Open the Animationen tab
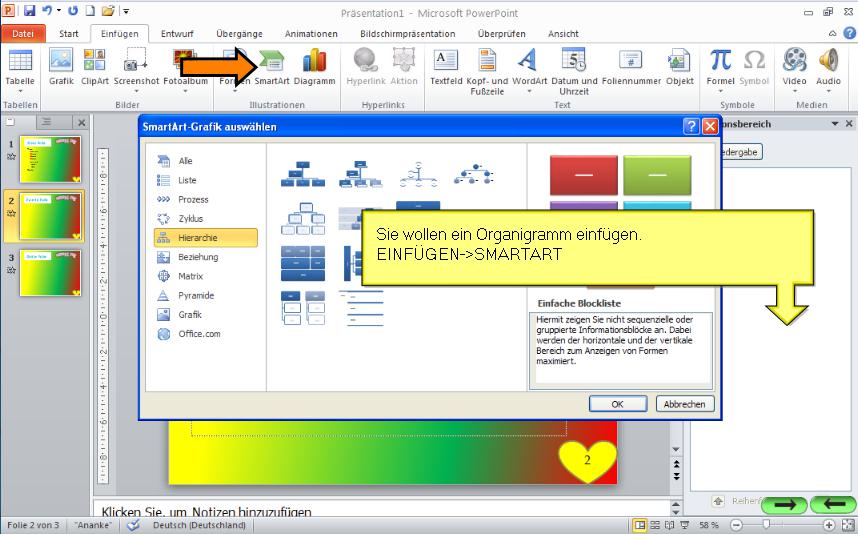 coord(311,33)
